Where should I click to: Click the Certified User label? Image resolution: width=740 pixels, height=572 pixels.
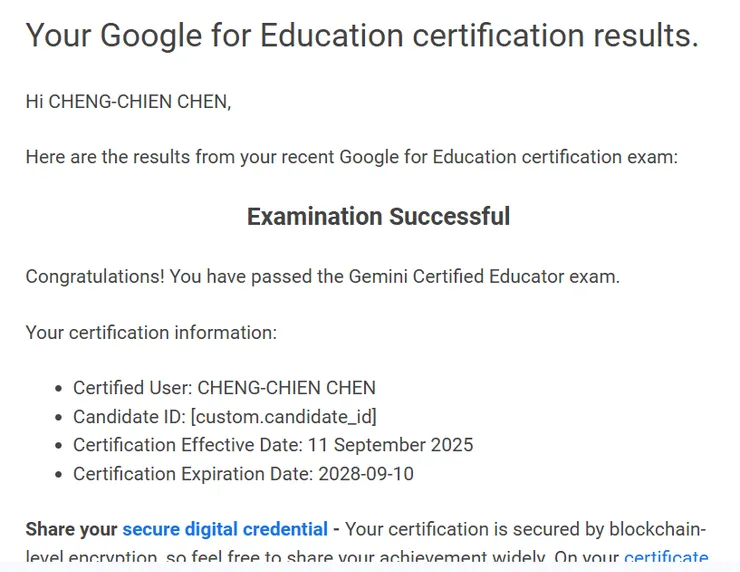[x=132, y=388]
